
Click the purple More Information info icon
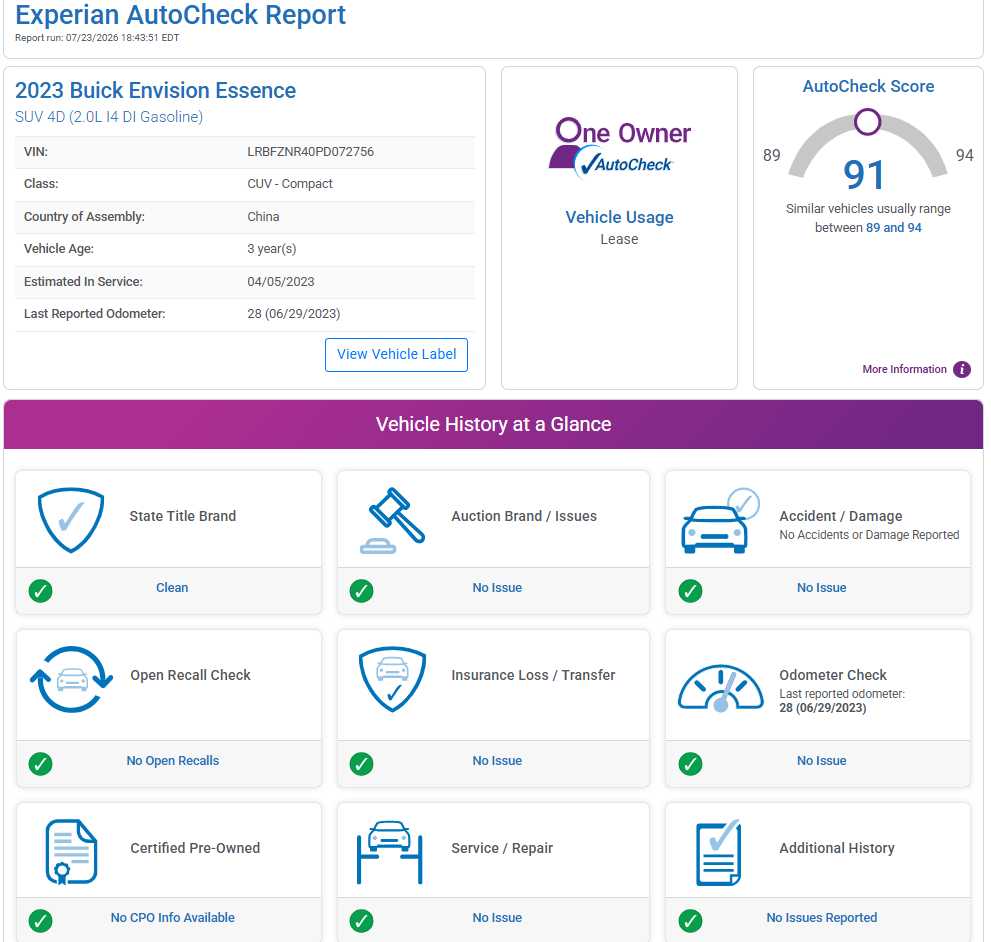click(962, 369)
